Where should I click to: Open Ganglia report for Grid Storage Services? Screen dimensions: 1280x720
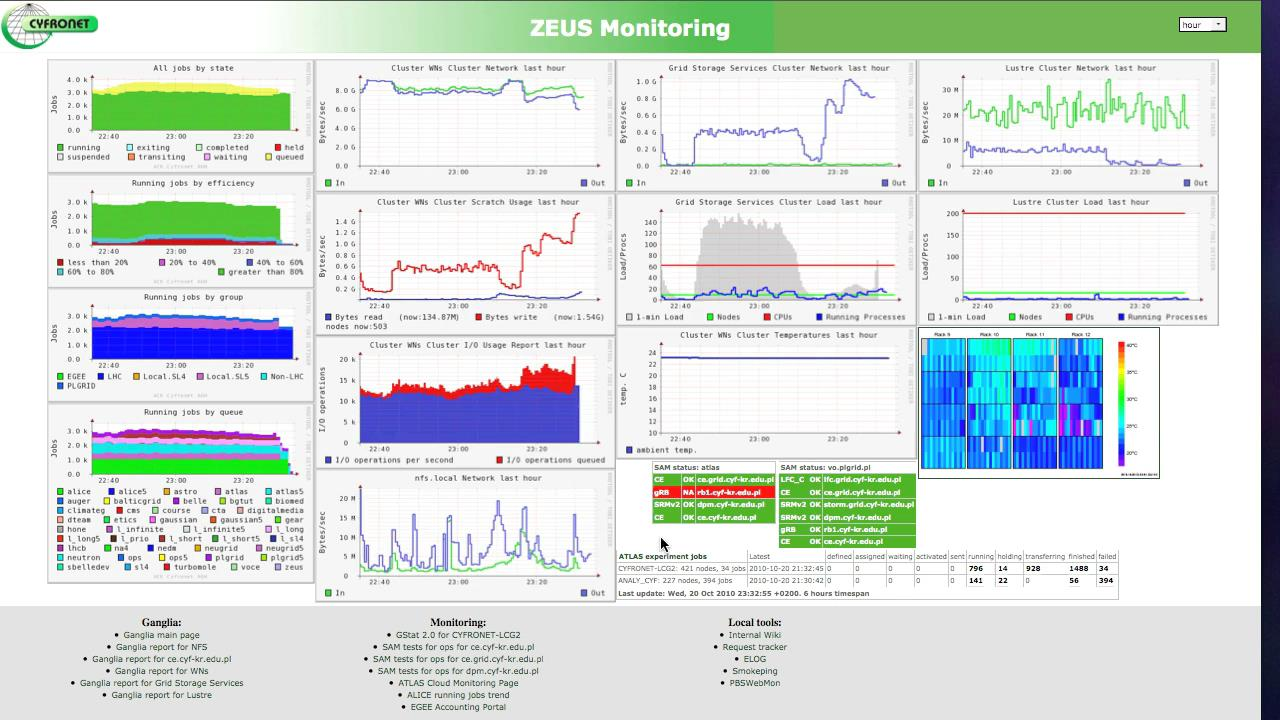[x=161, y=683]
